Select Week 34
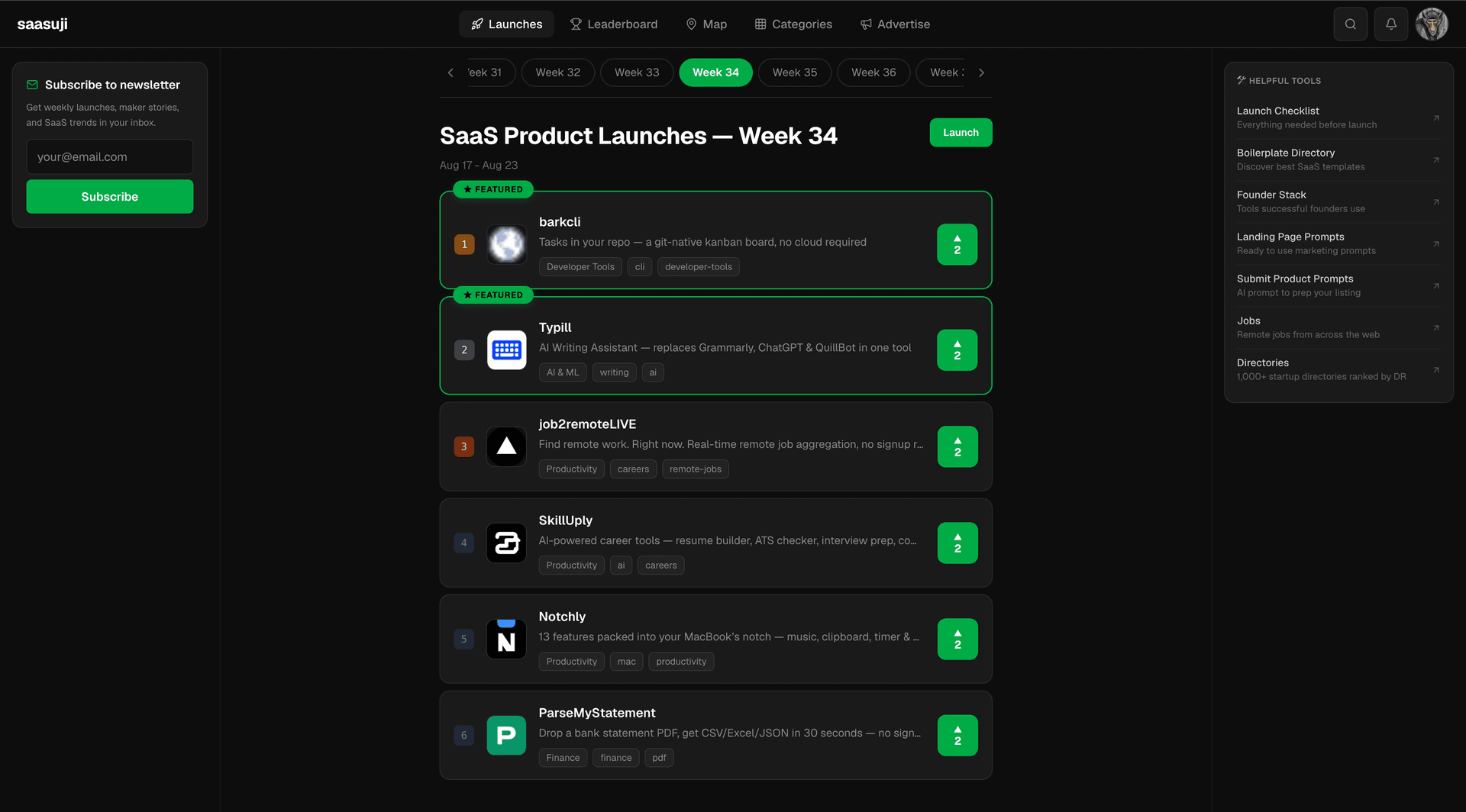This screenshot has width=1466, height=812. tap(715, 72)
